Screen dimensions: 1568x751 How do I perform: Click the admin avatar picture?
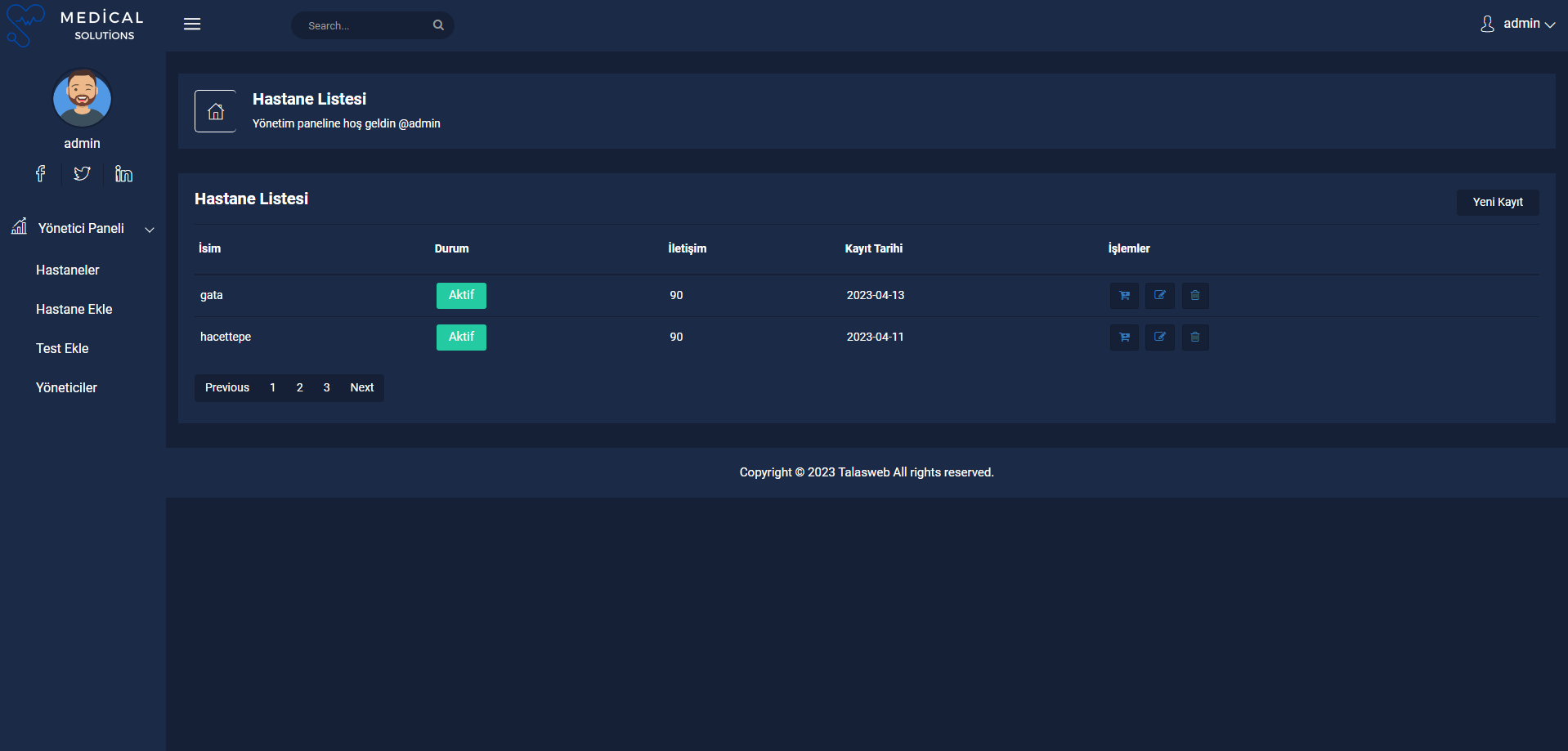[82, 99]
